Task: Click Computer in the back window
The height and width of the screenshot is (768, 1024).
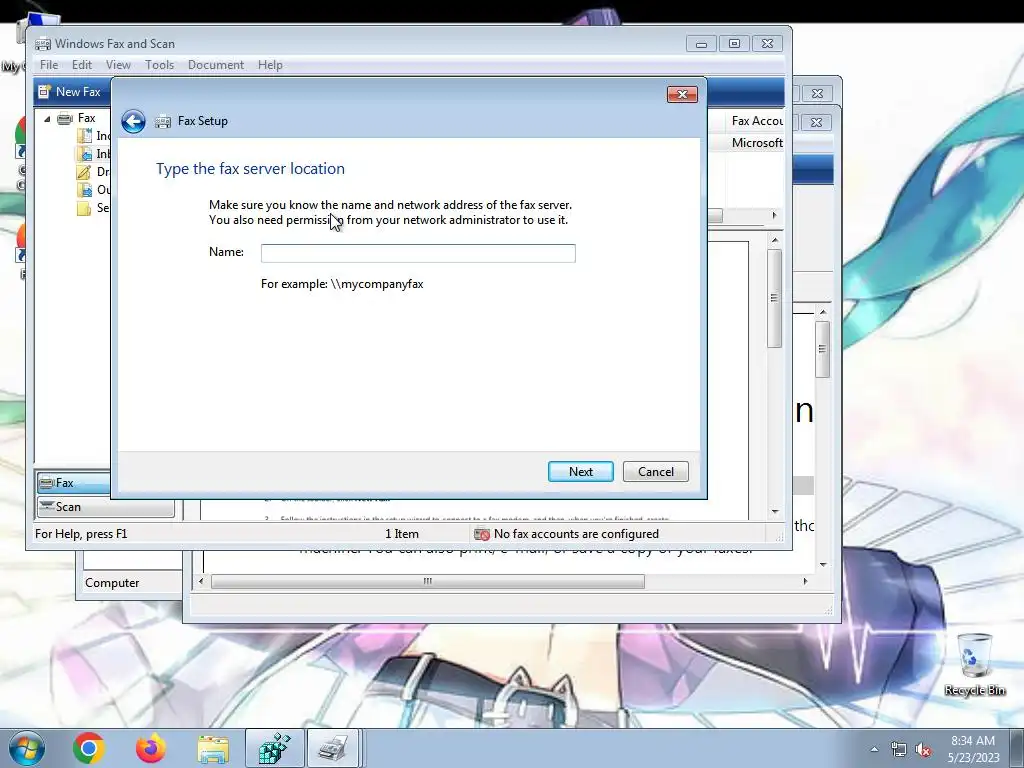Action: (112, 583)
